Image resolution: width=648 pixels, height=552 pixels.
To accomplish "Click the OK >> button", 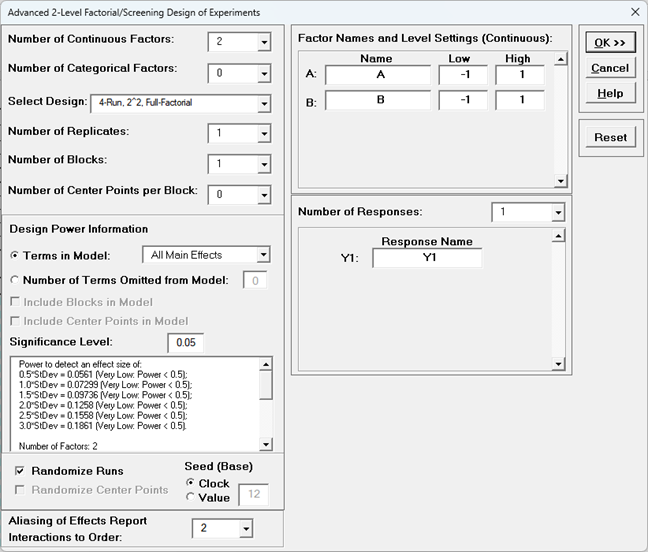I will click(609, 43).
